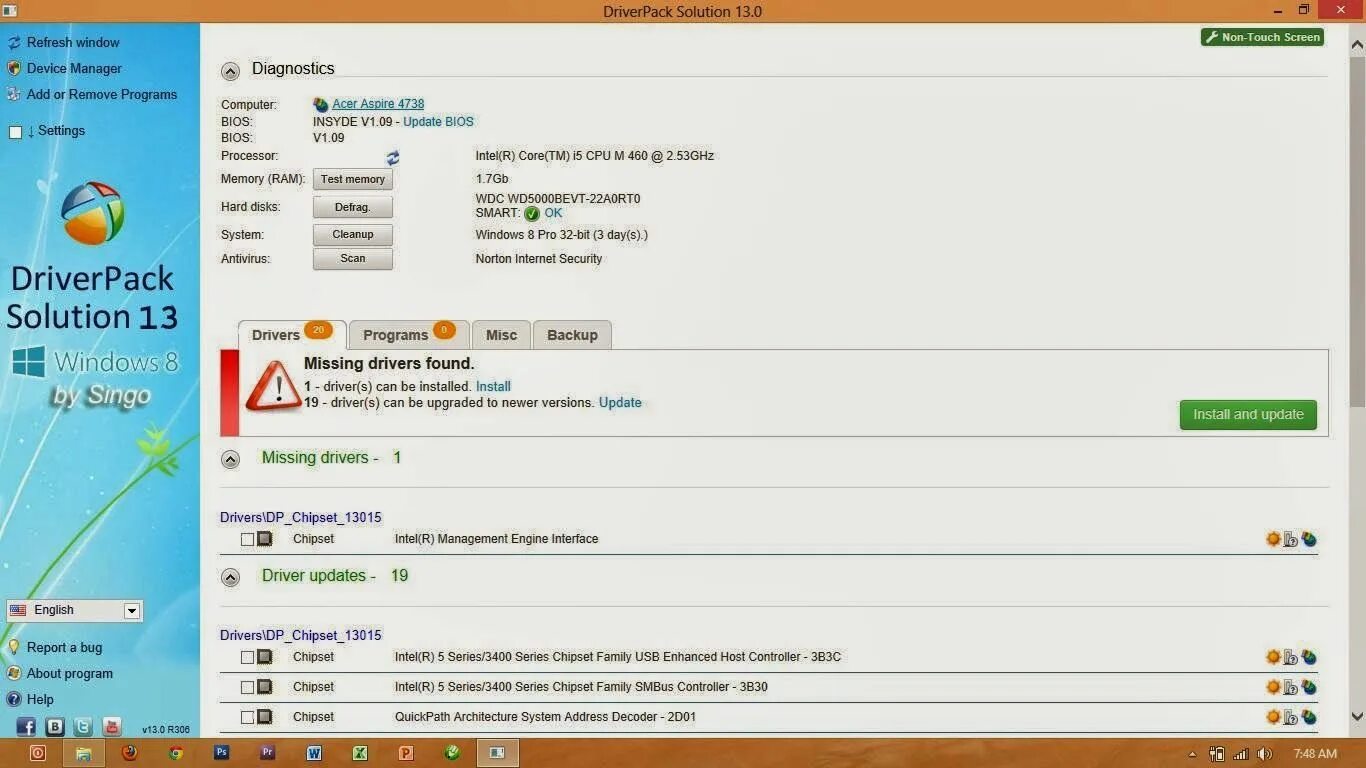Click the sun icon in Management Engine Interface row
This screenshot has height=768, width=1366.
click(x=1273, y=539)
